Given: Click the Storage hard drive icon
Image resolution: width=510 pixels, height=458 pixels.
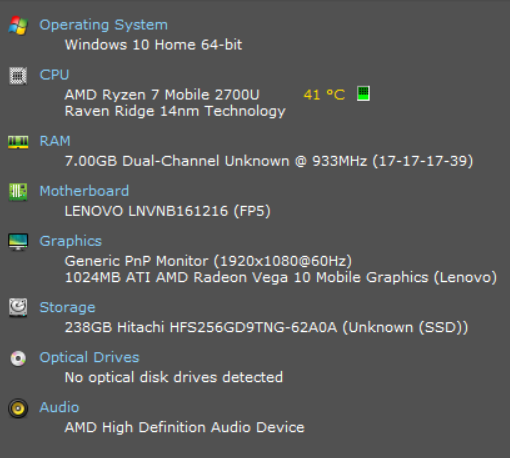Looking at the screenshot, I should pos(18,307).
